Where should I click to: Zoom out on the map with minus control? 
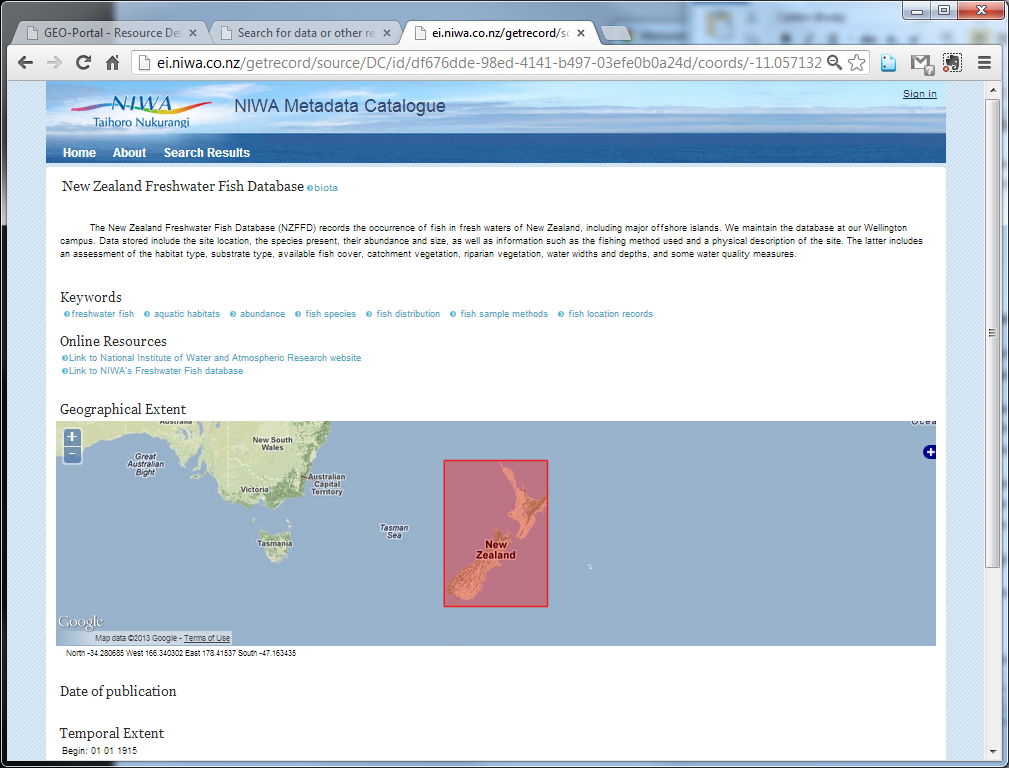(x=71, y=455)
